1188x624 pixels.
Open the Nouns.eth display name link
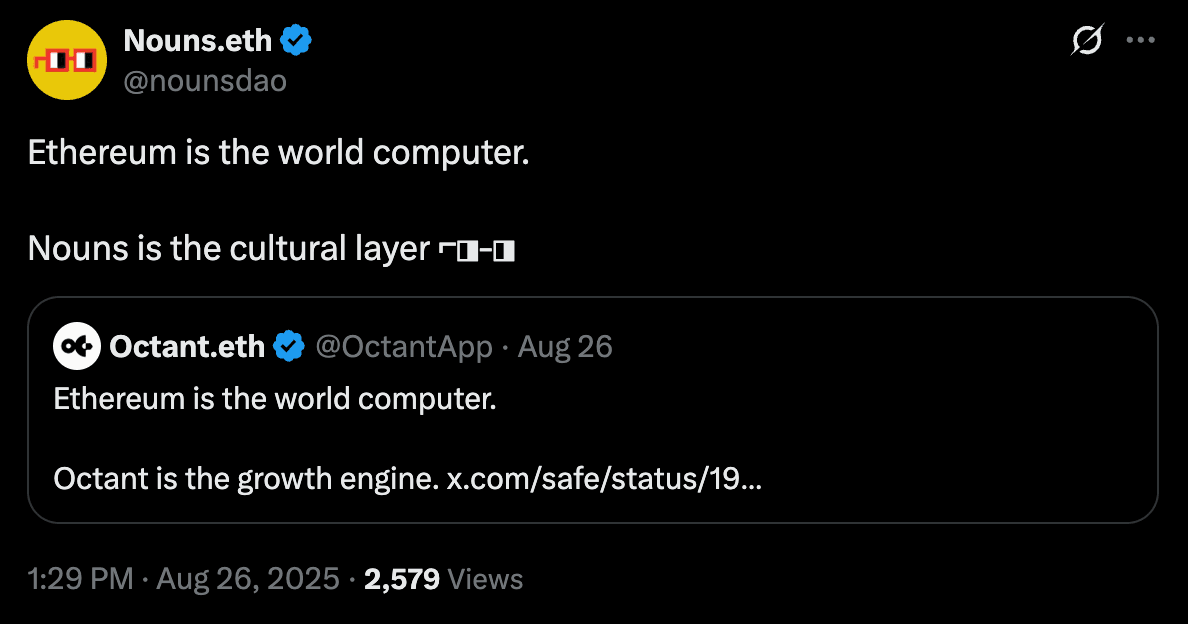coord(198,41)
